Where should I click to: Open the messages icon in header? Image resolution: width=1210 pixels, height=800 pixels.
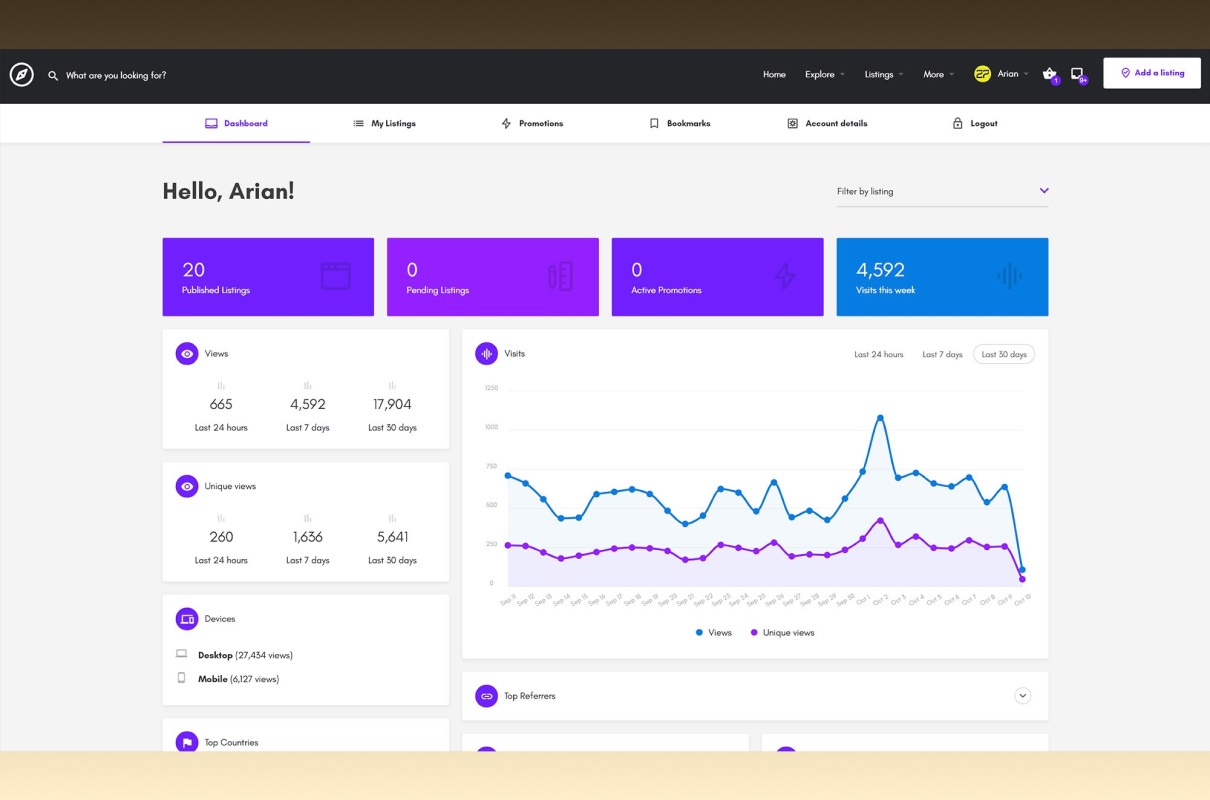[1077, 74]
